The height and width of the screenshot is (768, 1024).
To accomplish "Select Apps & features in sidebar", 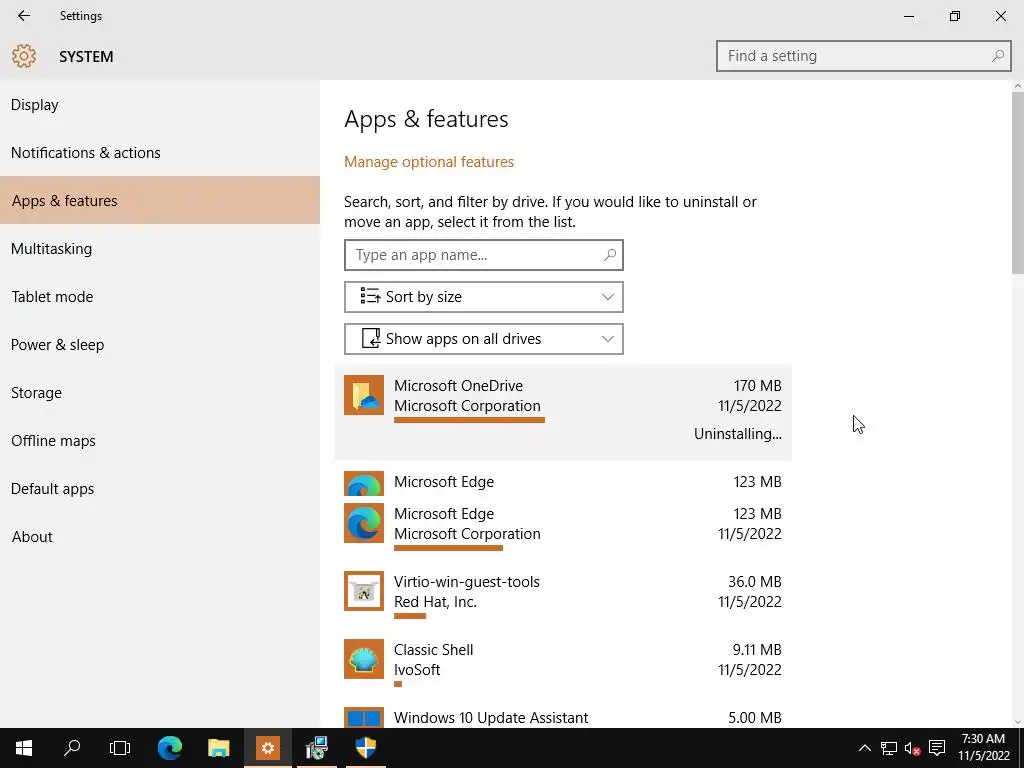I will pyautogui.click(x=160, y=200).
